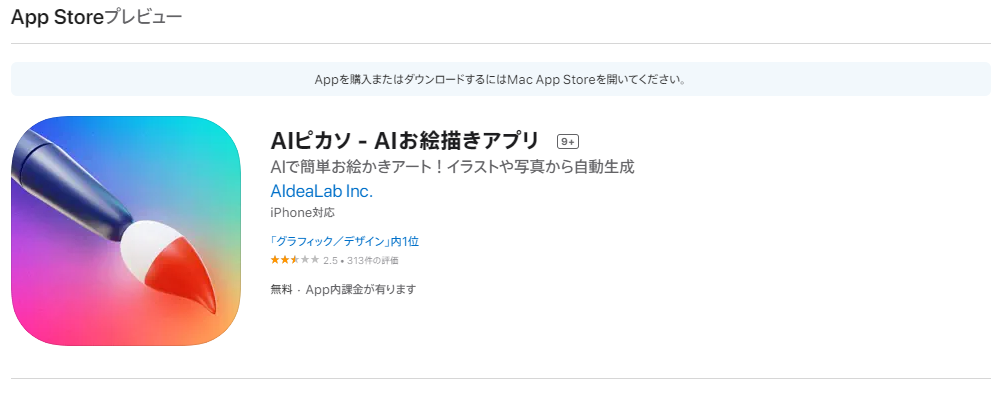Screen dimensions: 1004x393
Task: Click the 無料 price label
Action: (281, 289)
